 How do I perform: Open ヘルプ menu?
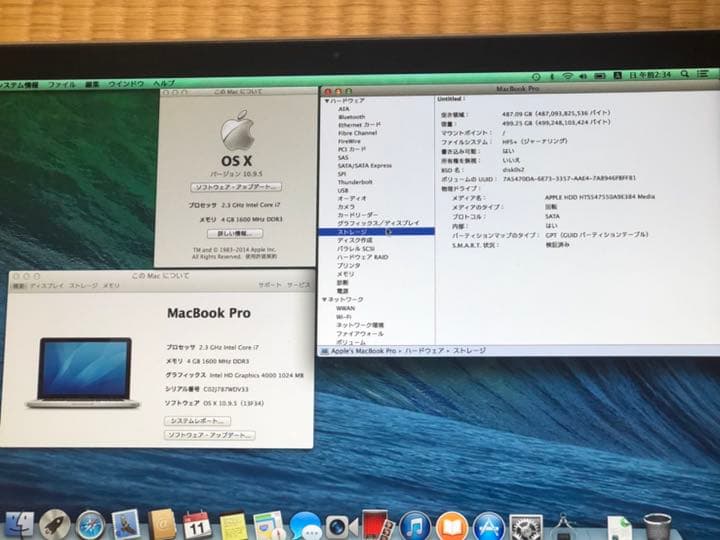click(163, 84)
